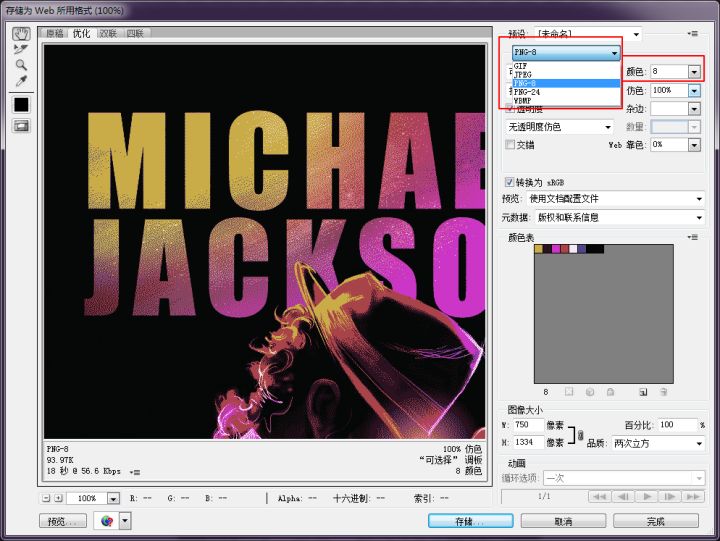Switch to the 双联 tab
Screen dimensions: 720x541
tap(108, 33)
